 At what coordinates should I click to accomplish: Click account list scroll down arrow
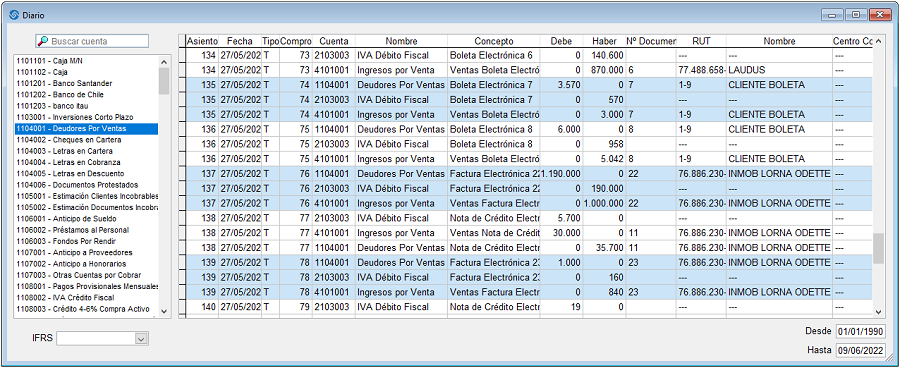click(164, 311)
